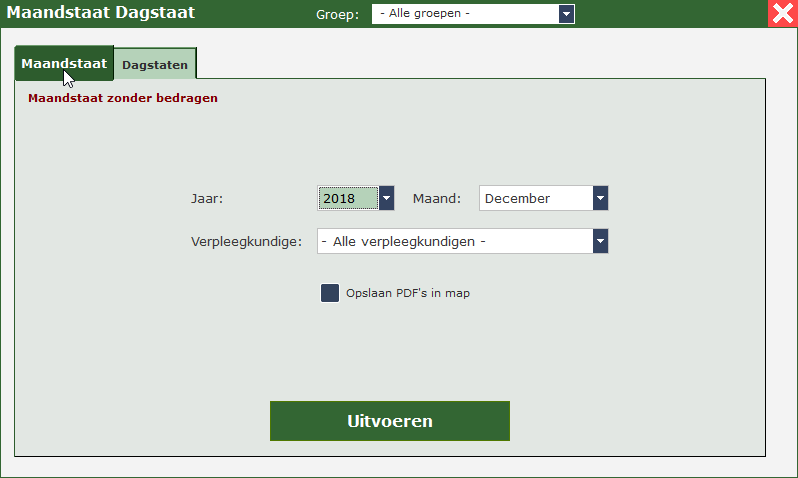Click the arrow of the Groep dropdown
This screenshot has width=798, height=478.
567,14
